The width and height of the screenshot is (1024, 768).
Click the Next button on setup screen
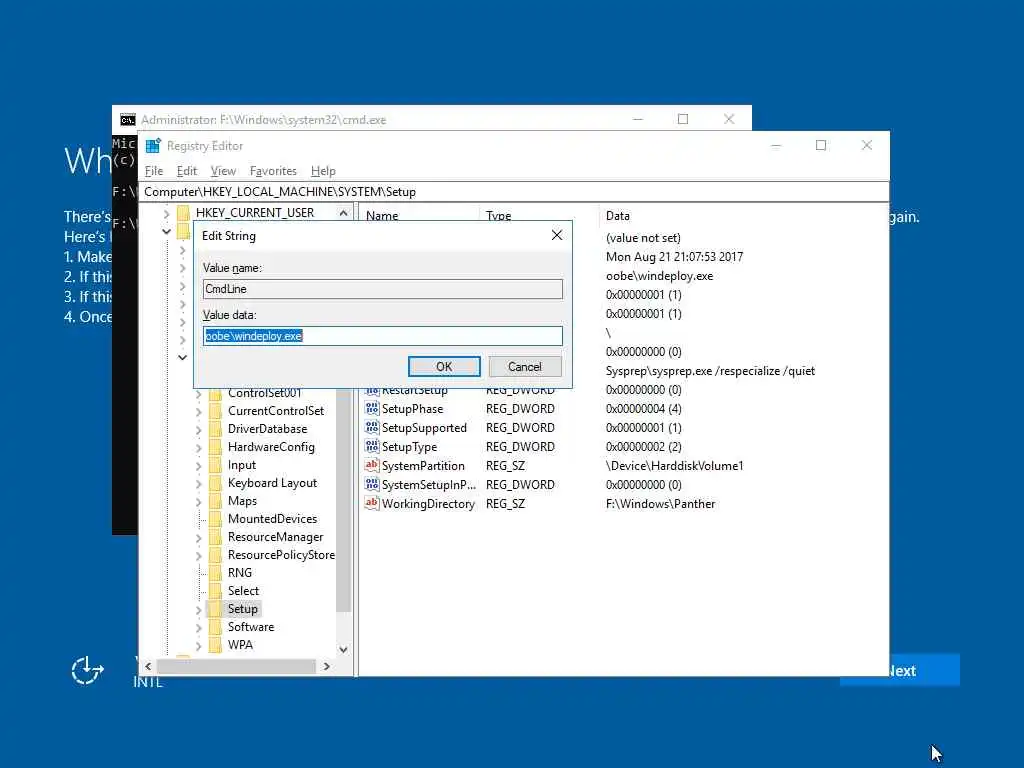tap(924, 671)
